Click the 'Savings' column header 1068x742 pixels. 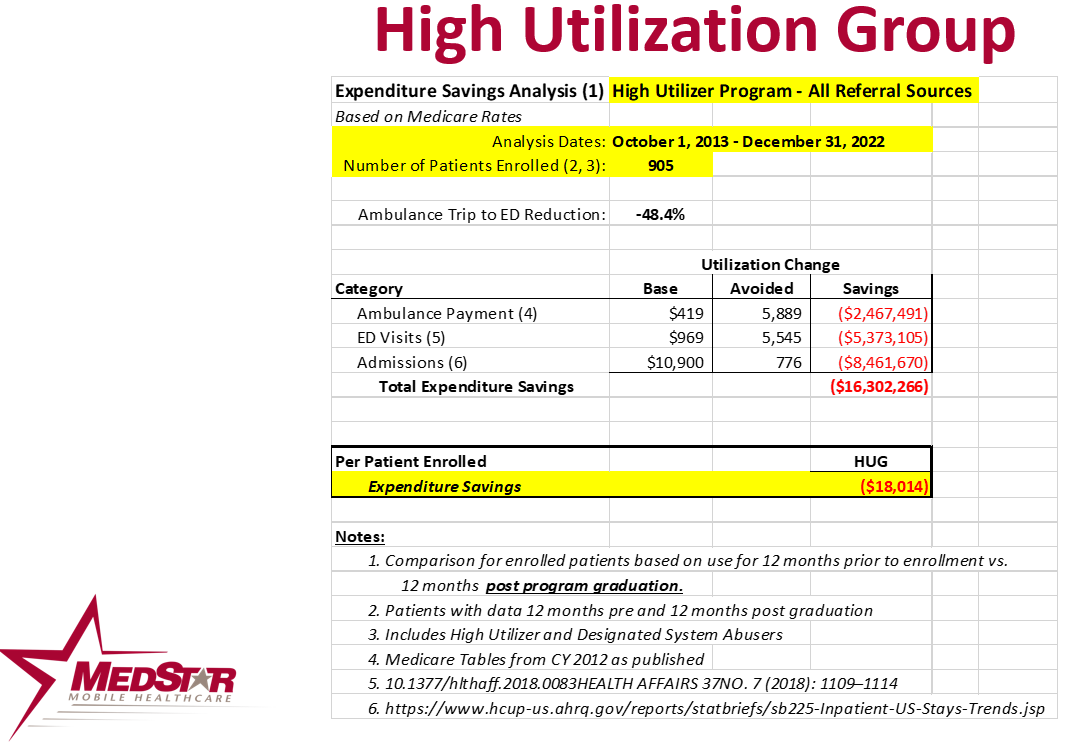point(870,289)
